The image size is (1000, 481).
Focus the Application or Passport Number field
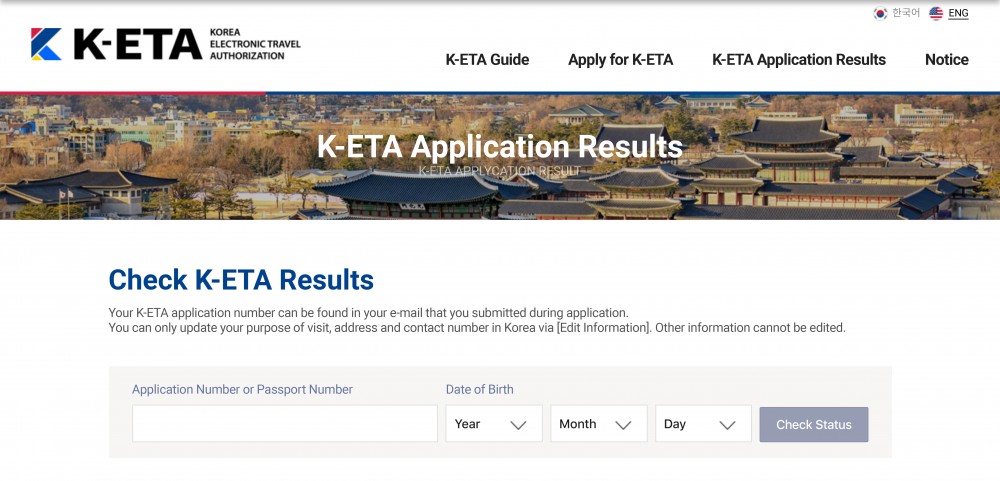[x=284, y=424]
